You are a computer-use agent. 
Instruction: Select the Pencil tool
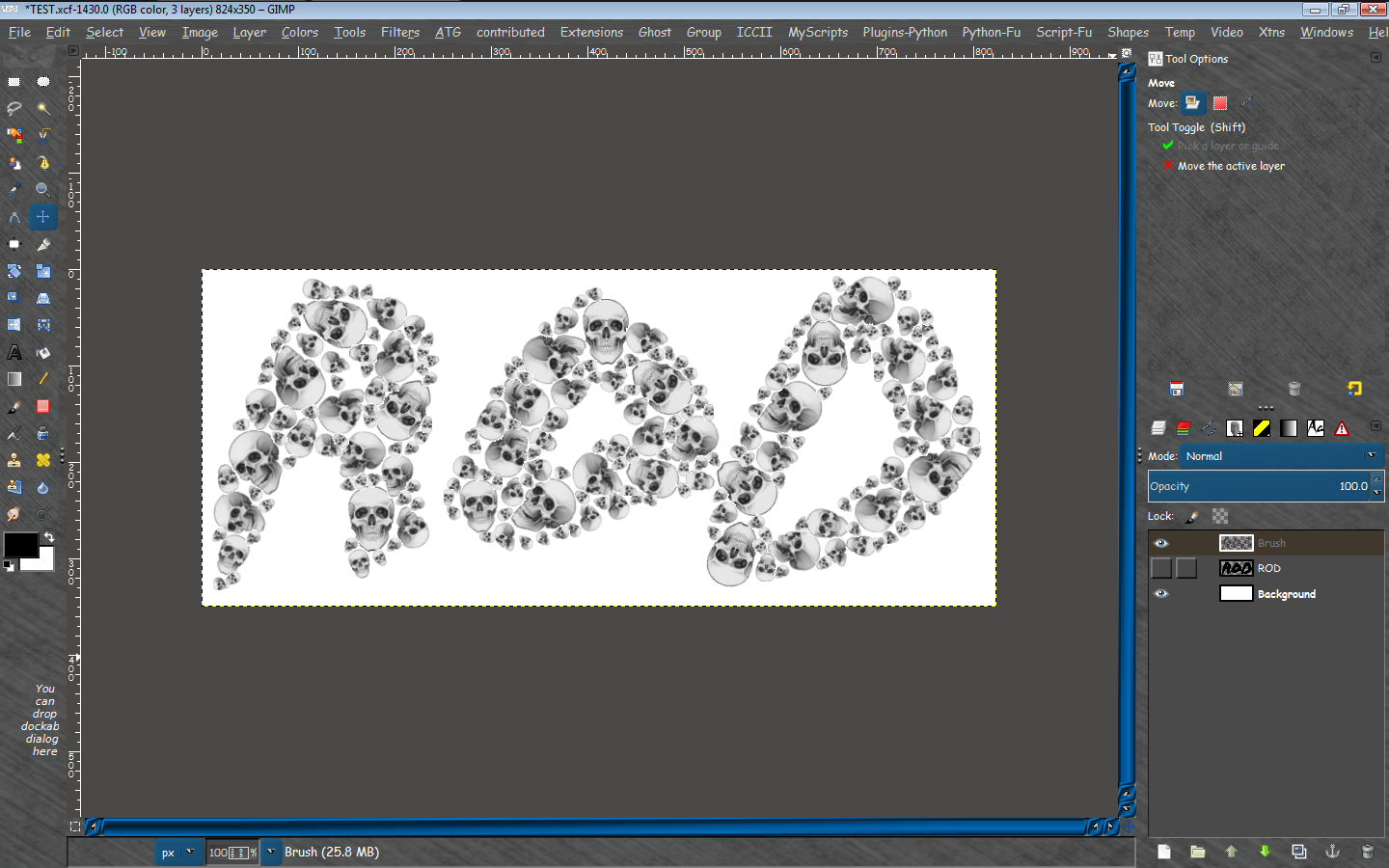[x=43, y=379]
